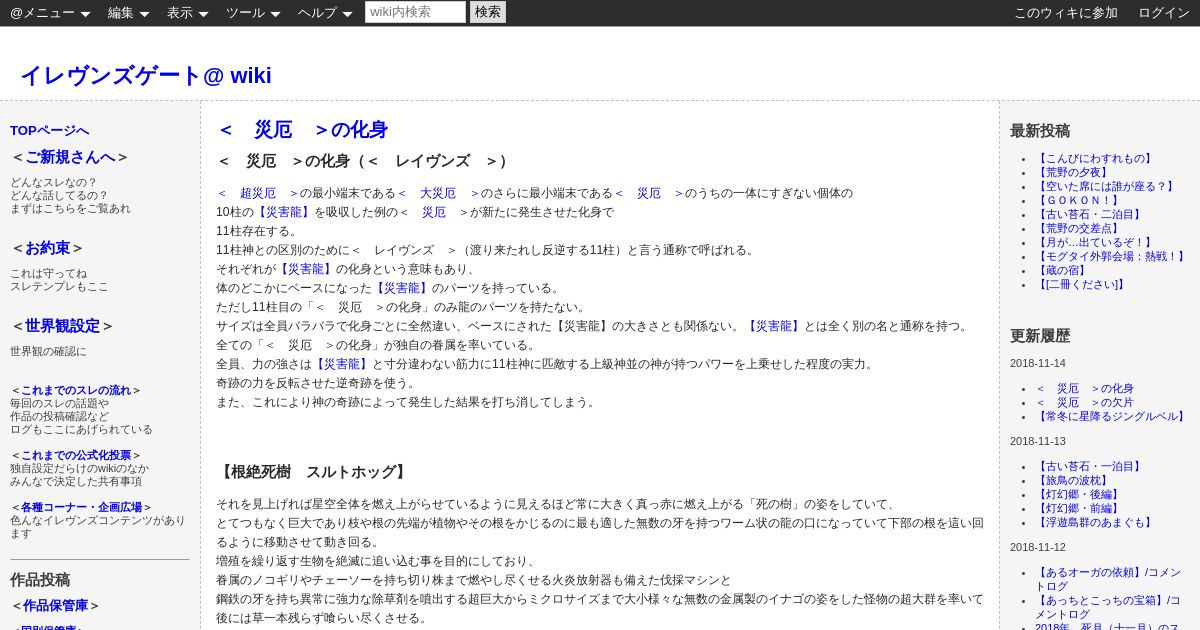Open 【ＧＯＫＯＮ！】 post link
1200x630 pixels.
1077,201
